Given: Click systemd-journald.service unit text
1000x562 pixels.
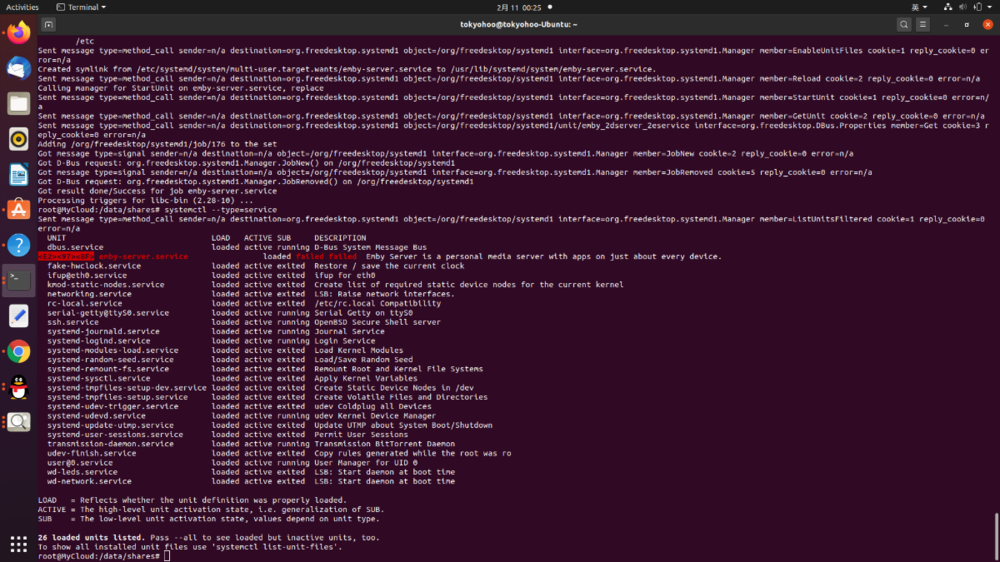Looking at the screenshot, I should [103, 332].
